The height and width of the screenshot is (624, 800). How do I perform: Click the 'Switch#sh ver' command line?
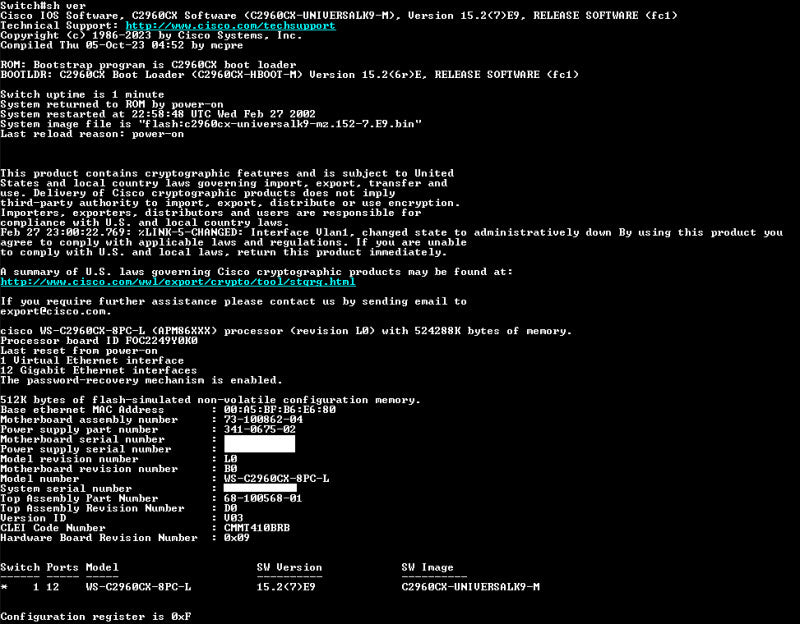pyautogui.click(x=43, y=6)
